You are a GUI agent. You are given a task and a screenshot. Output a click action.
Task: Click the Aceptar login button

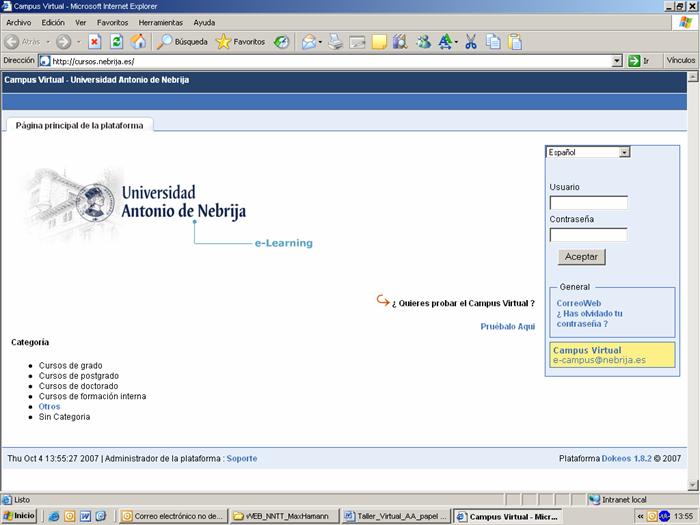click(581, 257)
